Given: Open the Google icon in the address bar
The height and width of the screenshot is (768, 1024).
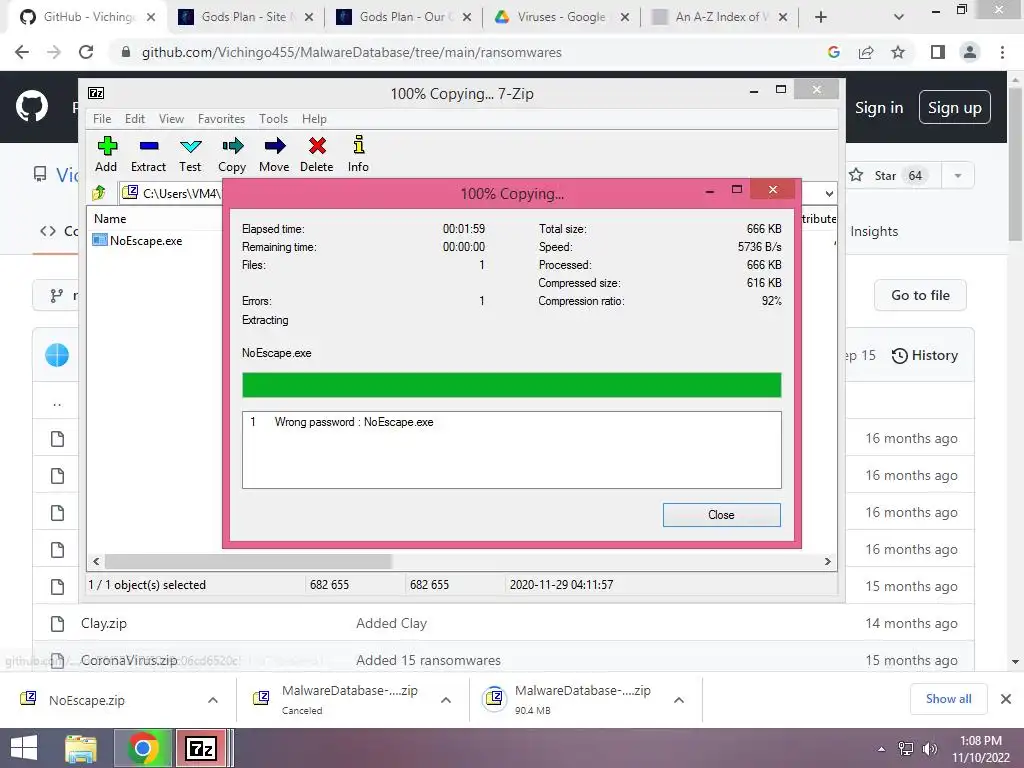Looking at the screenshot, I should pyautogui.click(x=833, y=52).
